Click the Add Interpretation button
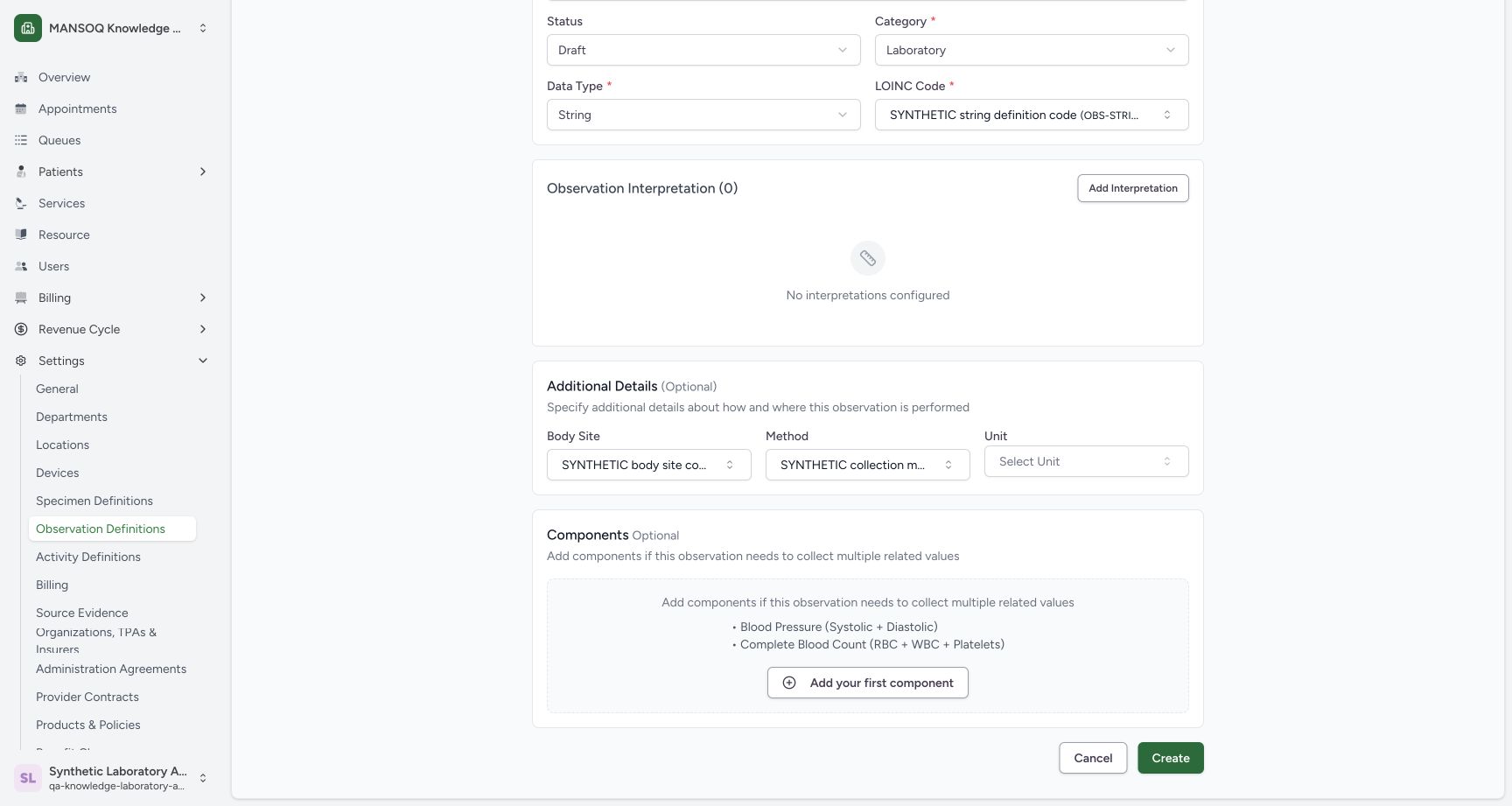The image size is (1512, 806). click(x=1133, y=188)
